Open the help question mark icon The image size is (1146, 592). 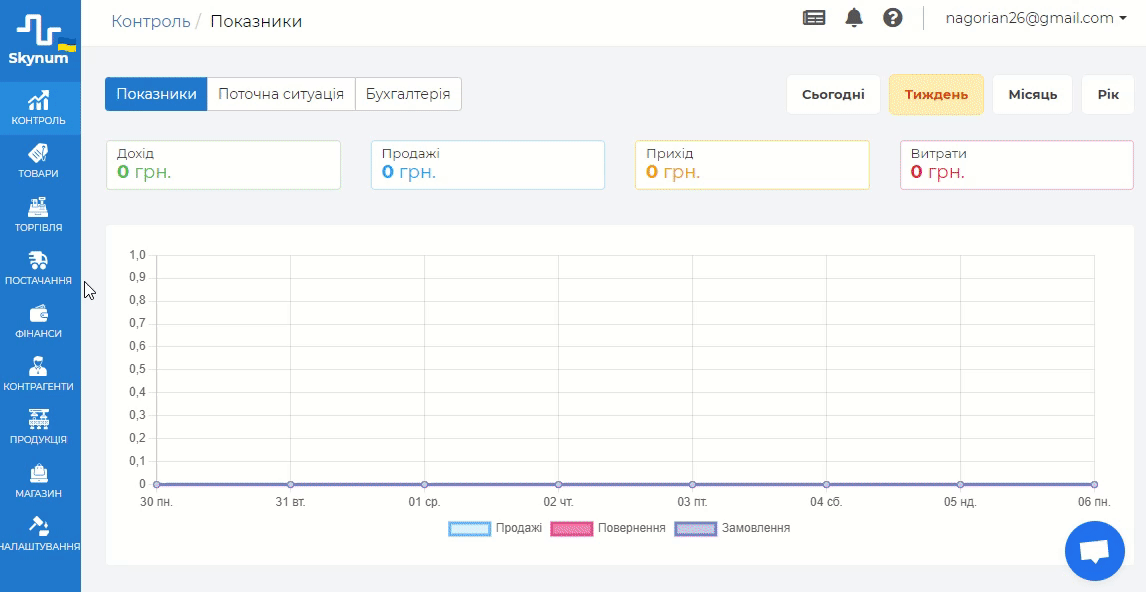coord(893,18)
